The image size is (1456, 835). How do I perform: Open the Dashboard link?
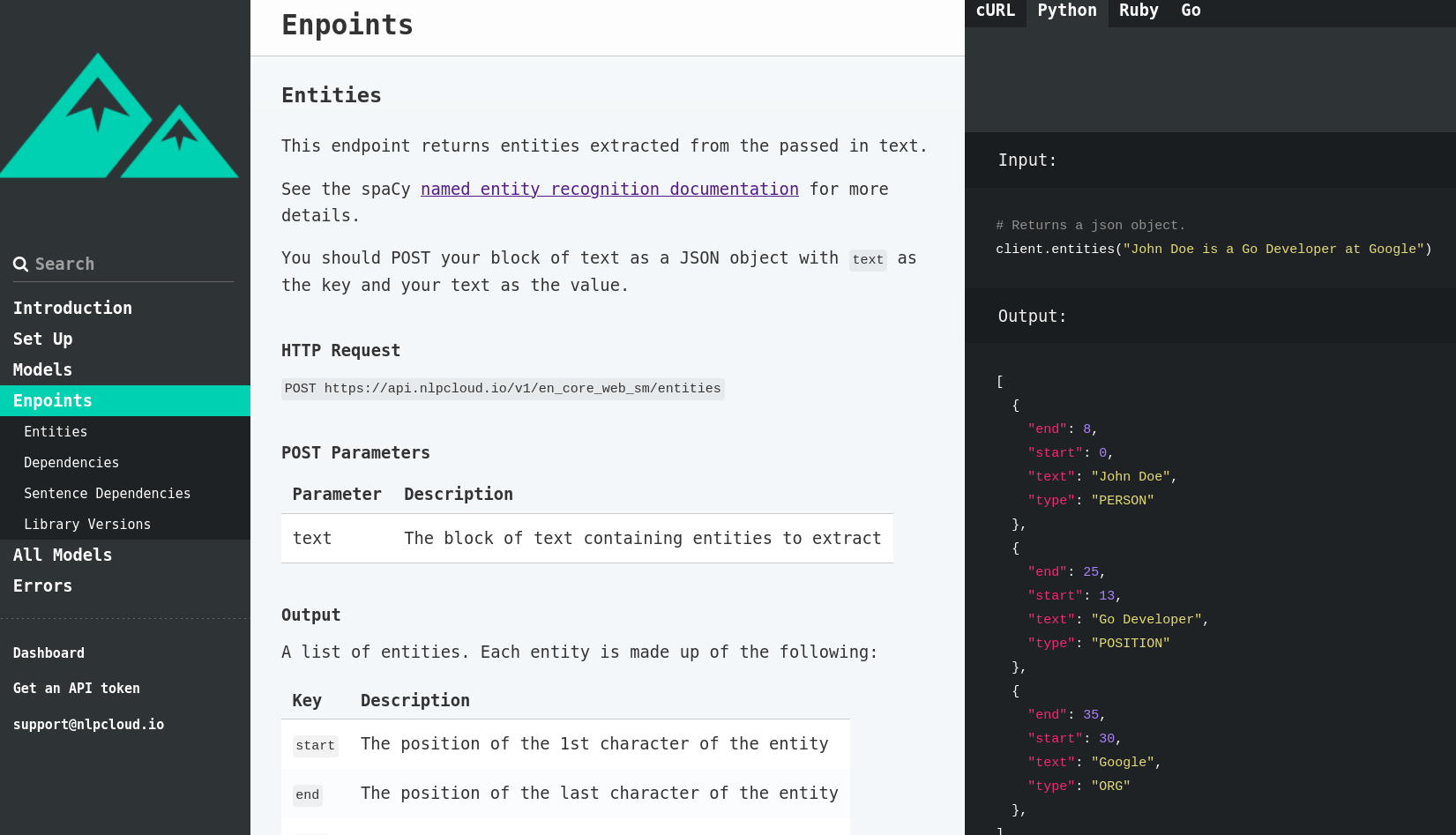tap(49, 652)
